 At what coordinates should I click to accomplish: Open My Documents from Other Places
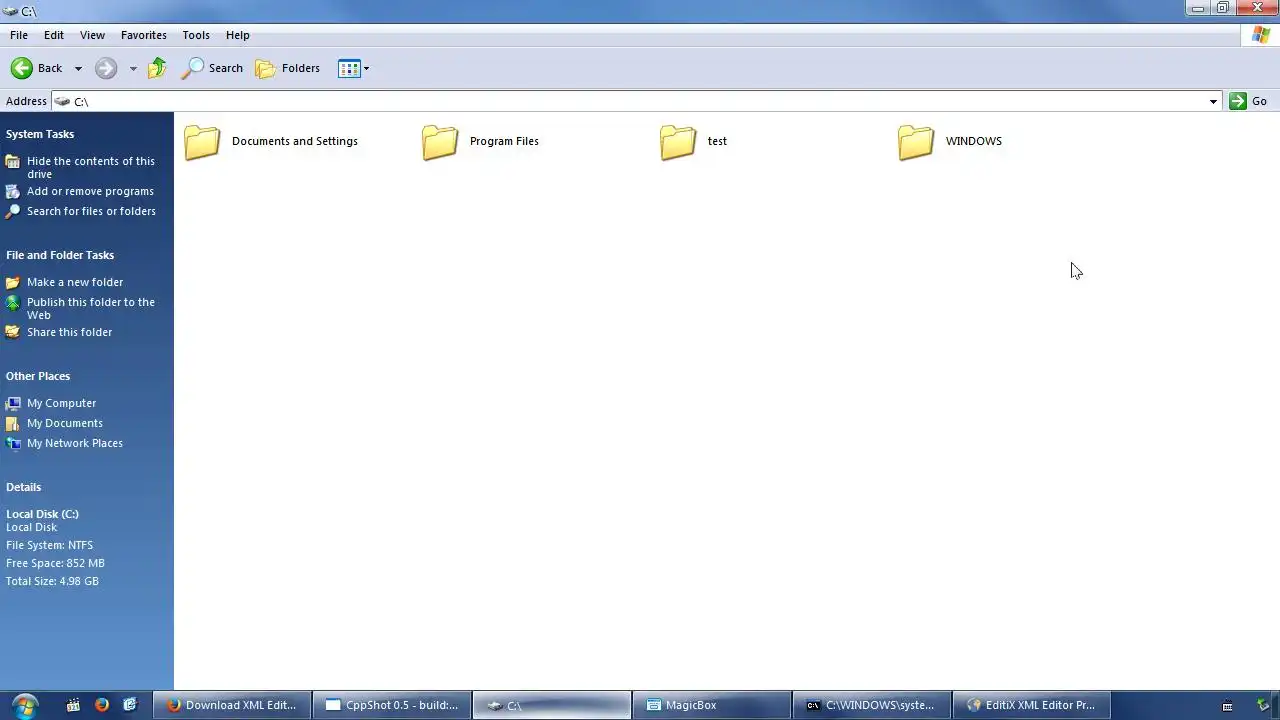click(64, 423)
